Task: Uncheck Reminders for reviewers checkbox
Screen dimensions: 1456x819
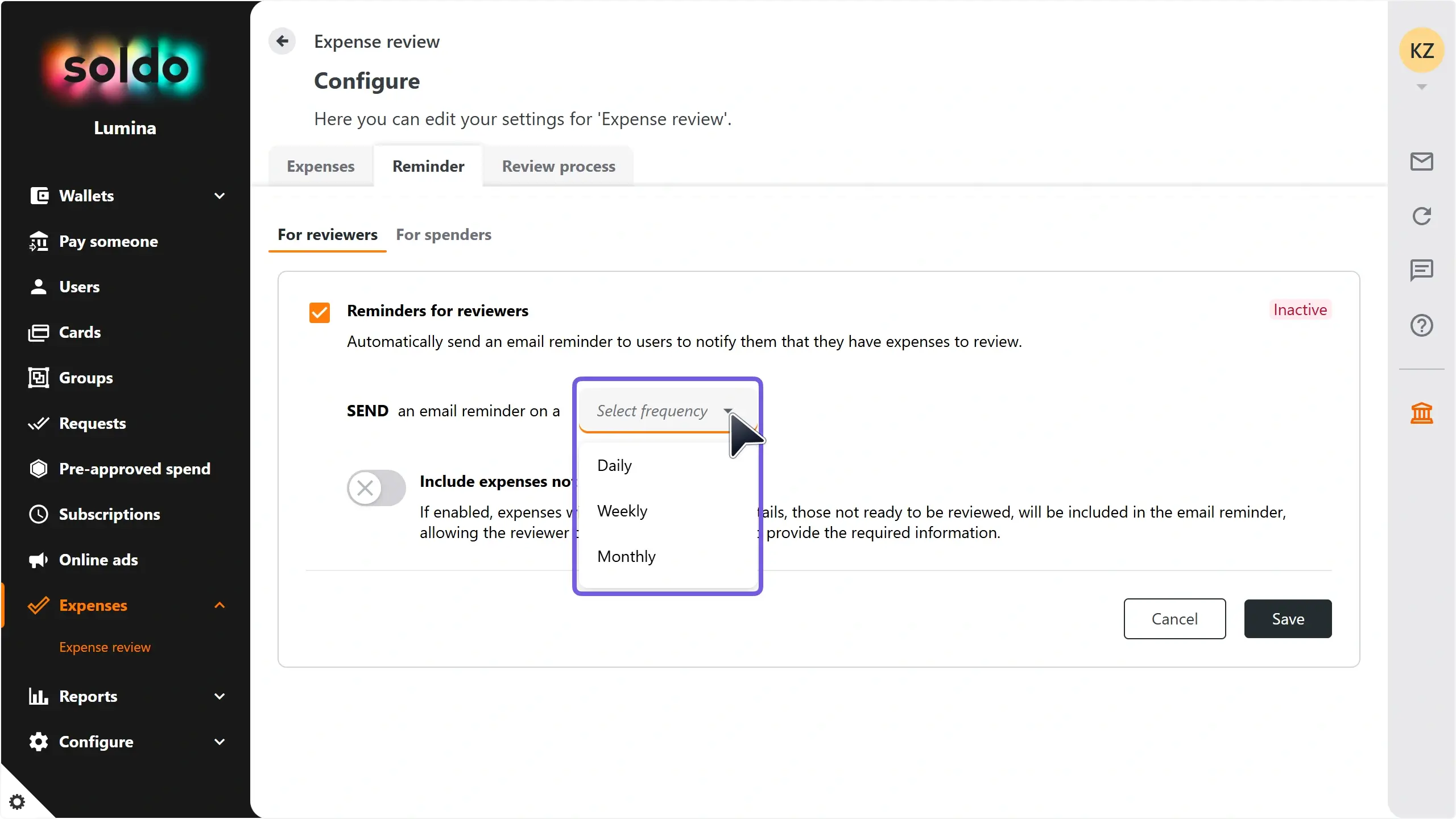Action: (320, 312)
